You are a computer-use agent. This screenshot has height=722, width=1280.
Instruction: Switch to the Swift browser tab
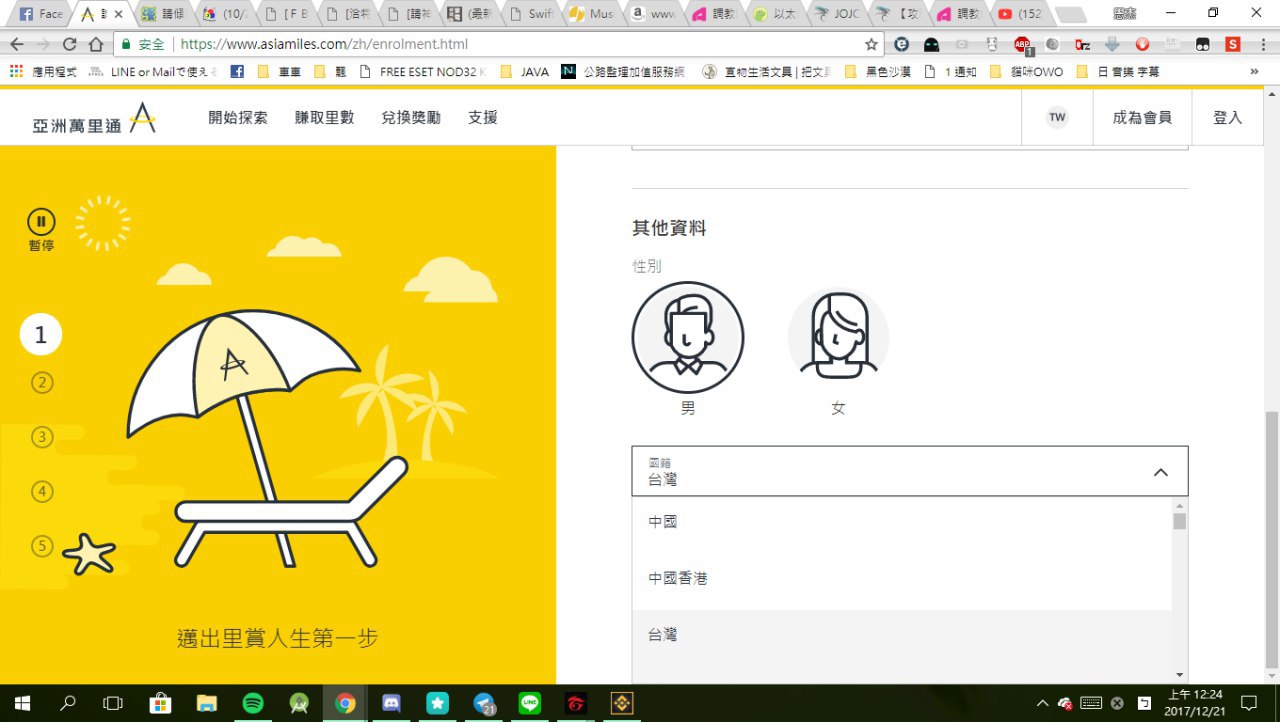(x=532, y=14)
